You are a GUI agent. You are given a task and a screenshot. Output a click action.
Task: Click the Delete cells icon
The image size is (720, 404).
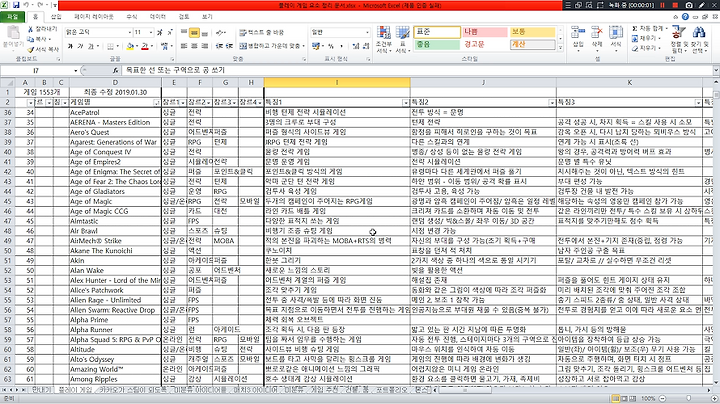(x=596, y=34)
